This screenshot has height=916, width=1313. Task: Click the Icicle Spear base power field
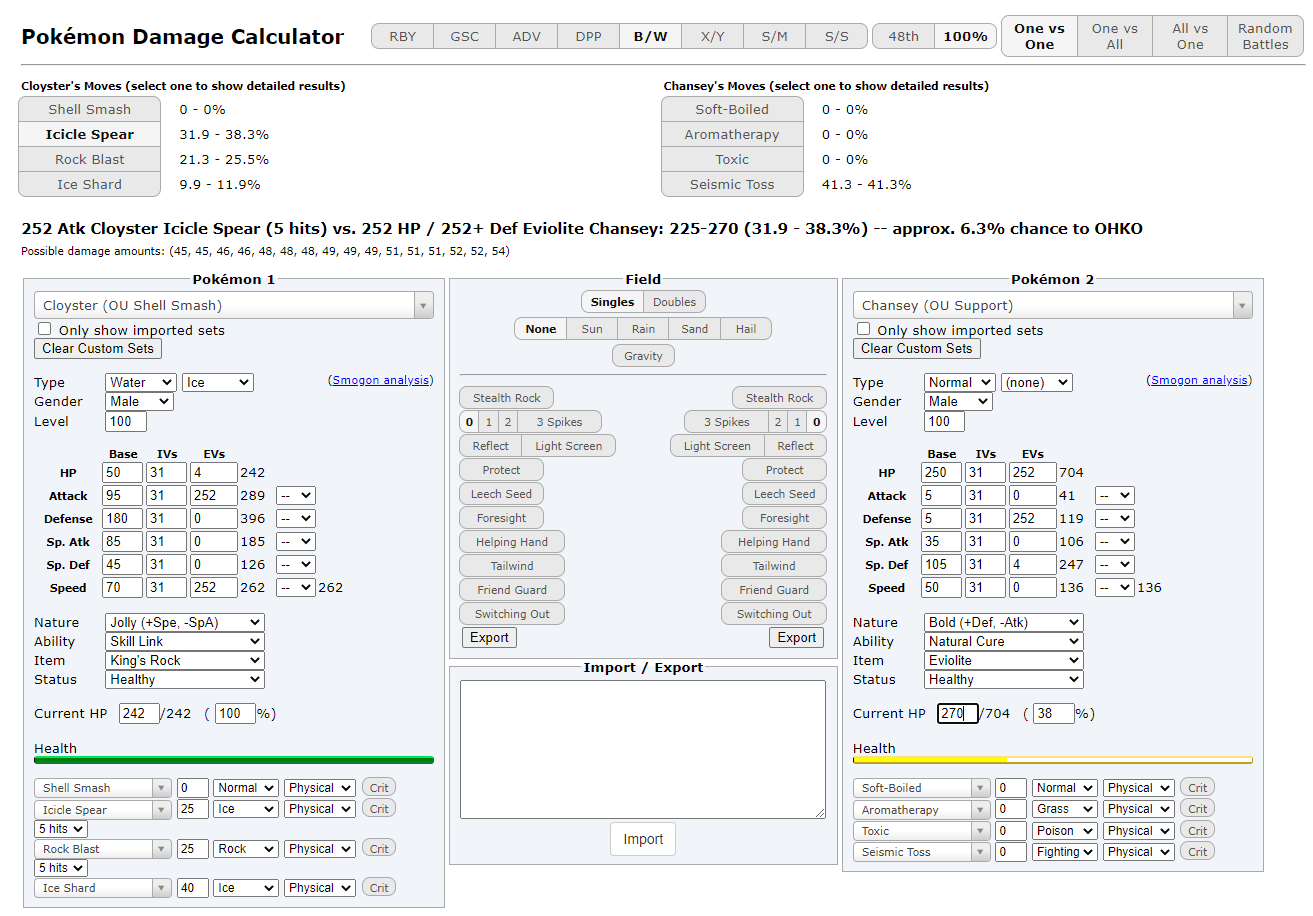point(193,809)
